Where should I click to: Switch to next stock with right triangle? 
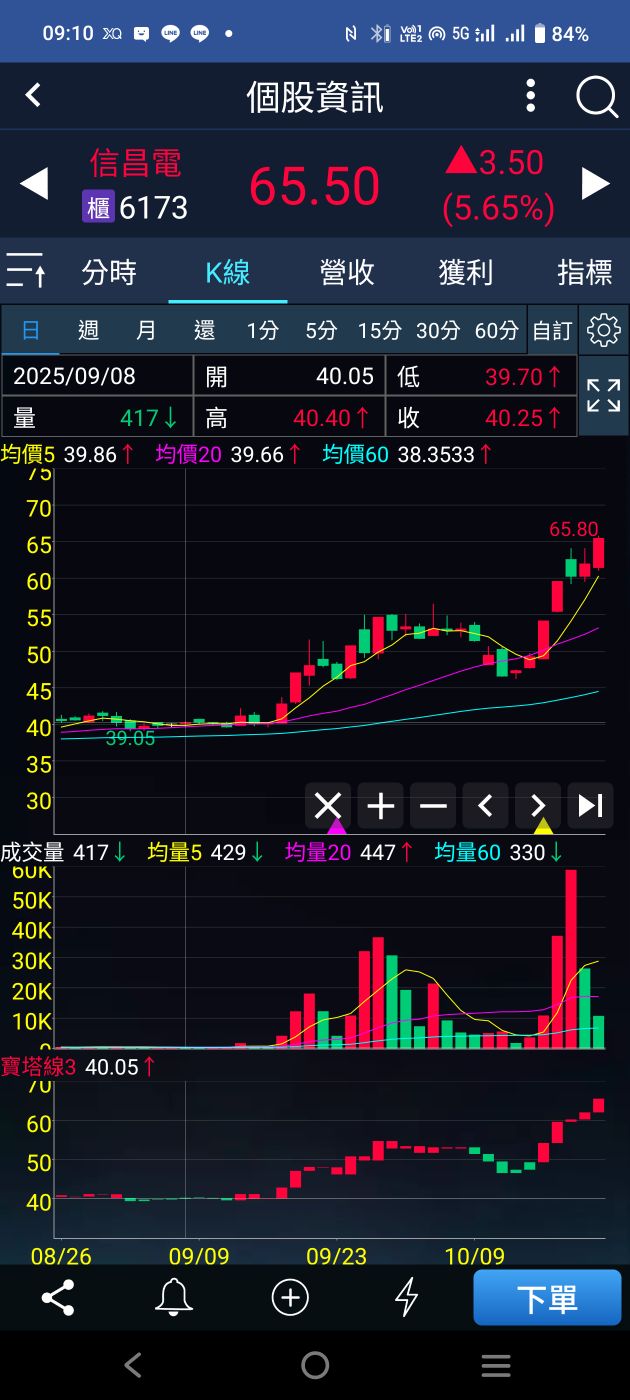[596, 184]
